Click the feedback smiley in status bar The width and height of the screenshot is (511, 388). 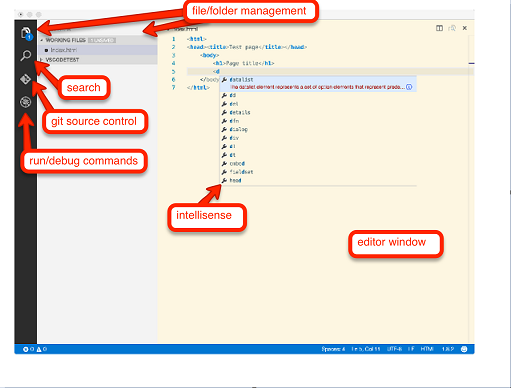pyautogui.click(x=464, y=349)
